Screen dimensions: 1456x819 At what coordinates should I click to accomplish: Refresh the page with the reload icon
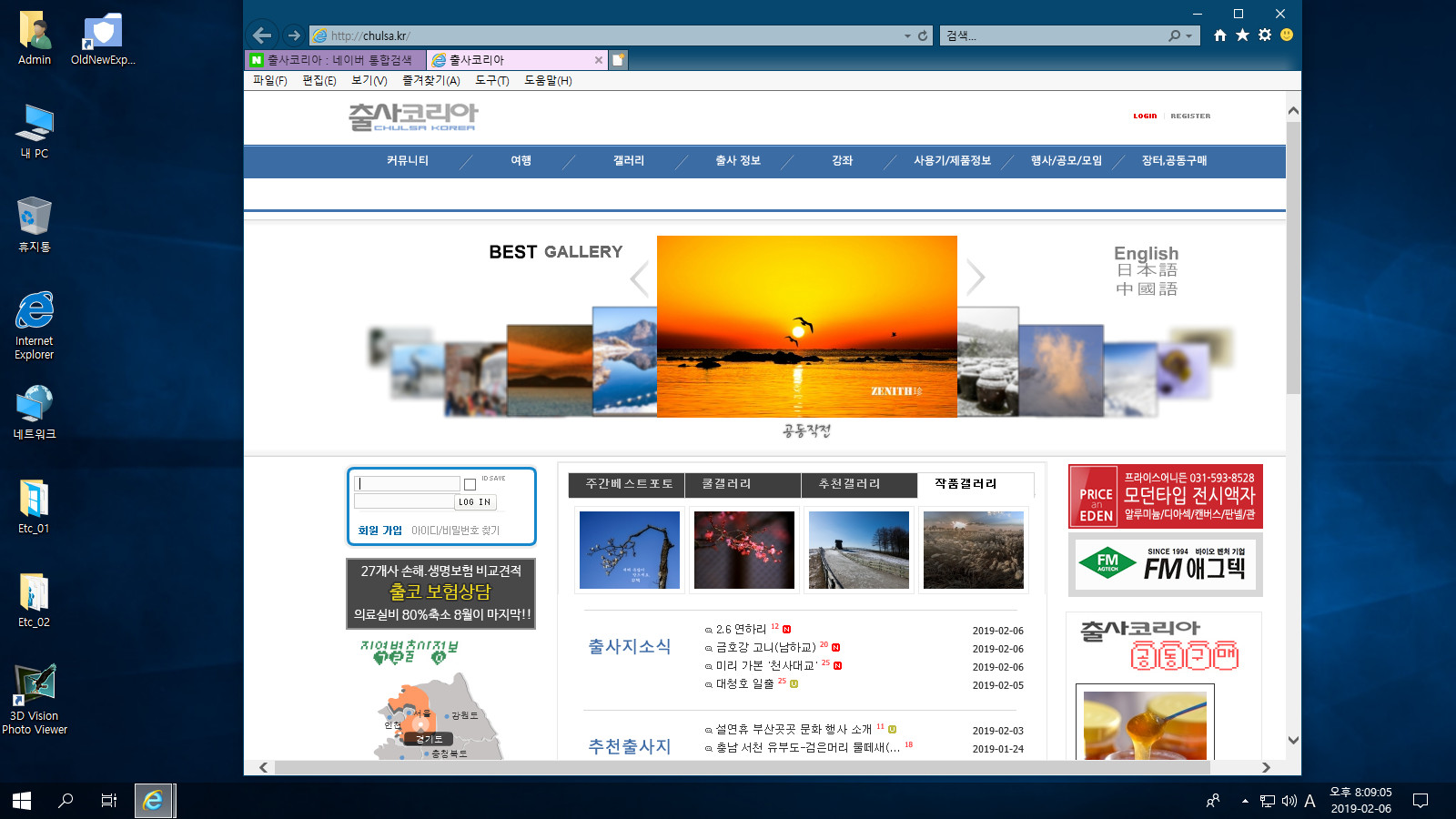923,35
